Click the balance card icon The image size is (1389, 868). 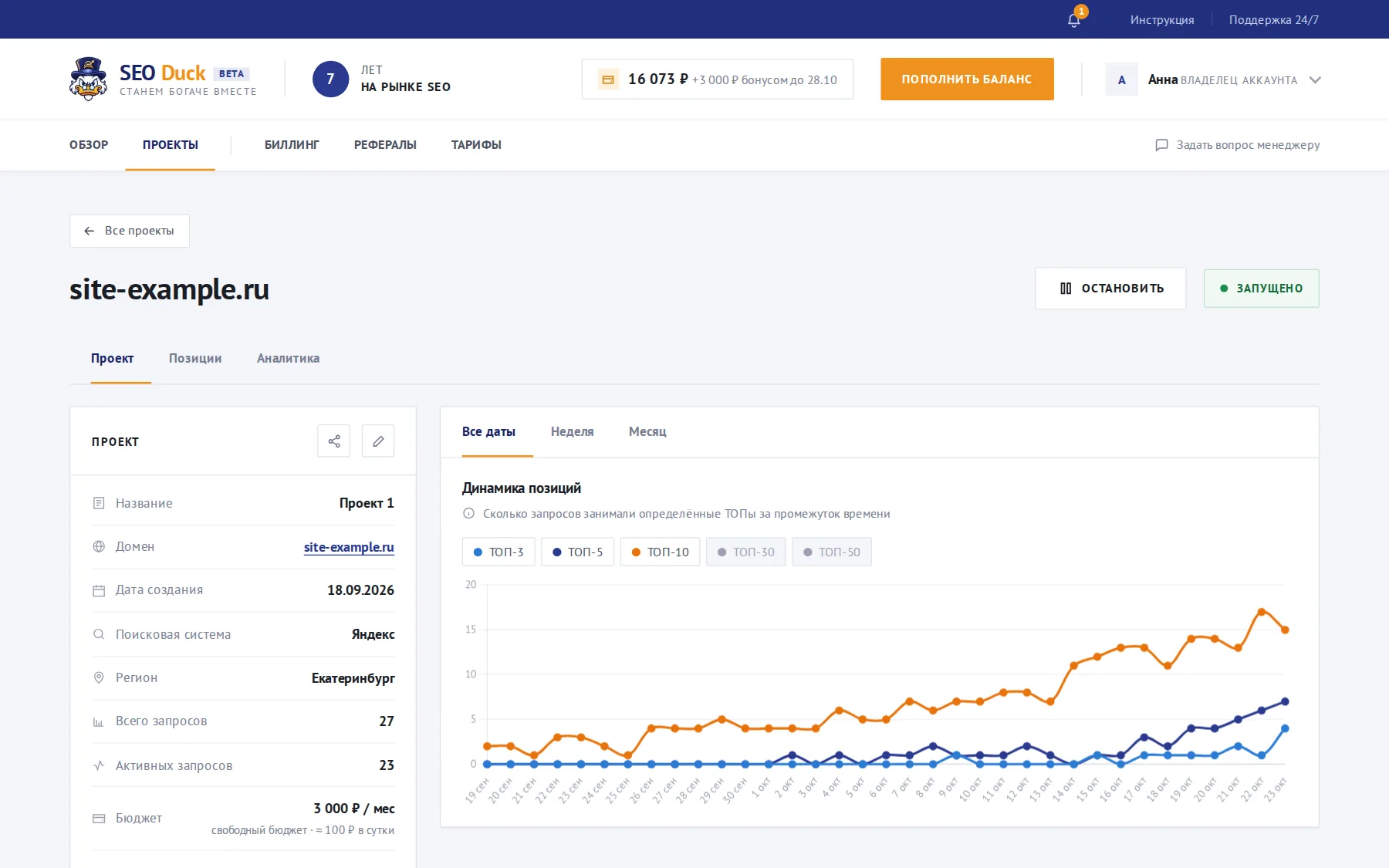pyautogui.click(x=608, y=79)
